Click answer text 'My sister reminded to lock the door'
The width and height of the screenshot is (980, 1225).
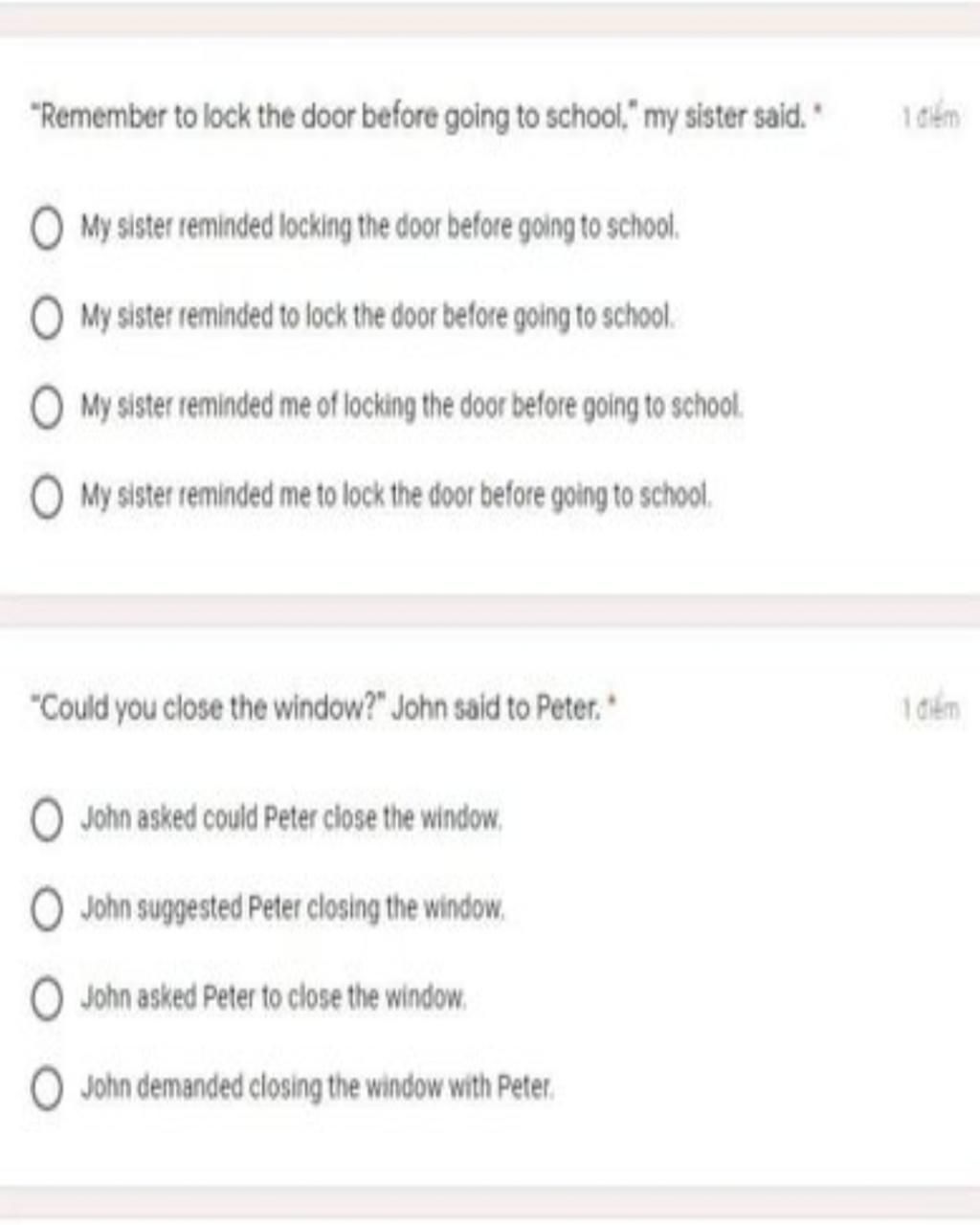377,317
